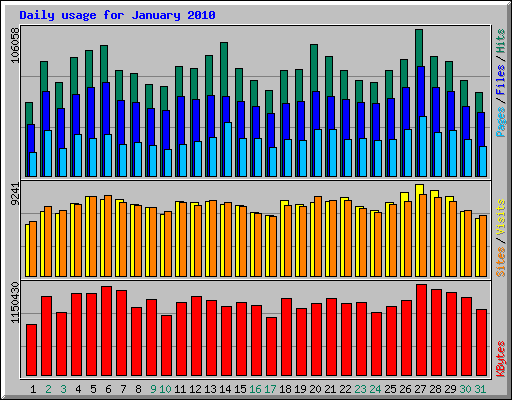Click the red KBytes bar for day 31
The width and height of the screenshot is (512, 400).
tap(482, 343)
